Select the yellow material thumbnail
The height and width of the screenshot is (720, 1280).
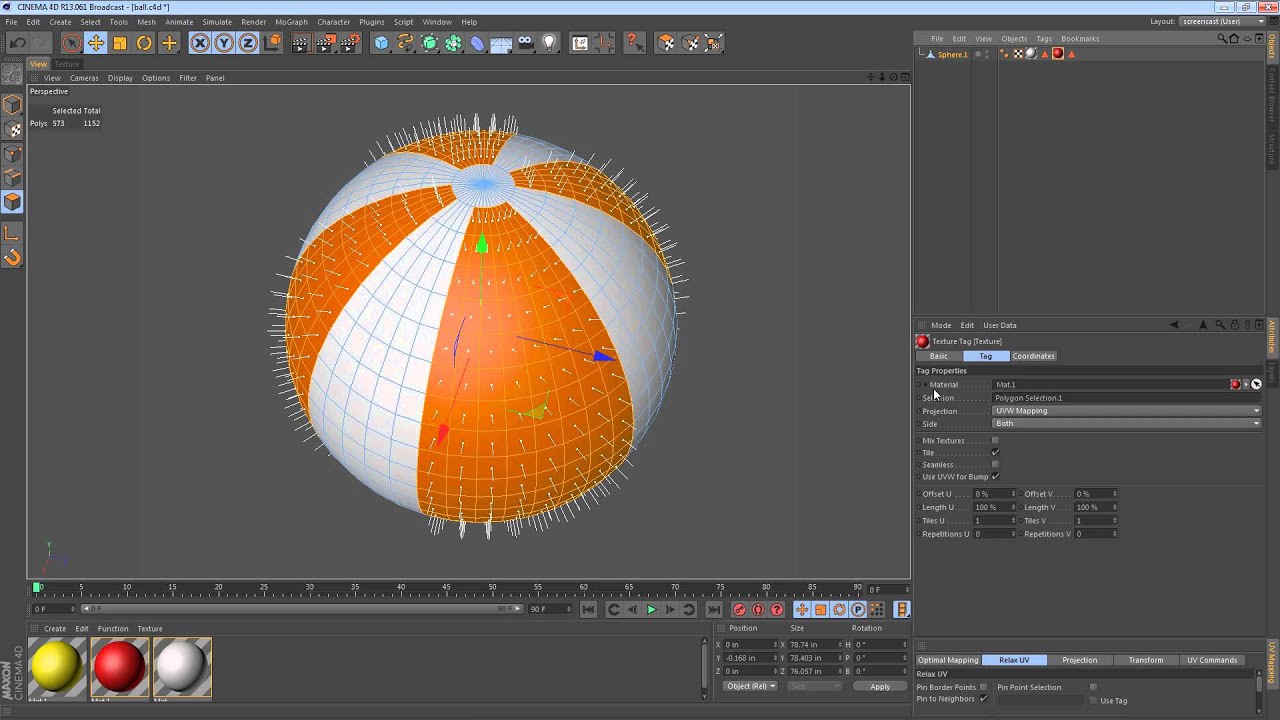(x=57, y=667)
